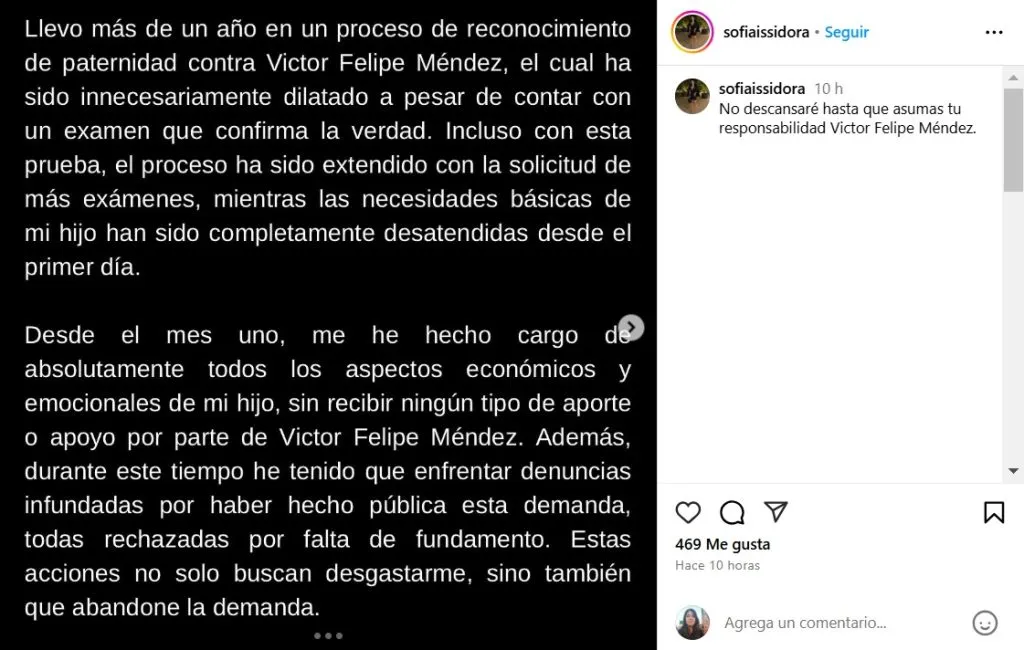This screenshot has height=650, width=1024.
Task: Click the Seguir follow link
Action: (847, 33)
